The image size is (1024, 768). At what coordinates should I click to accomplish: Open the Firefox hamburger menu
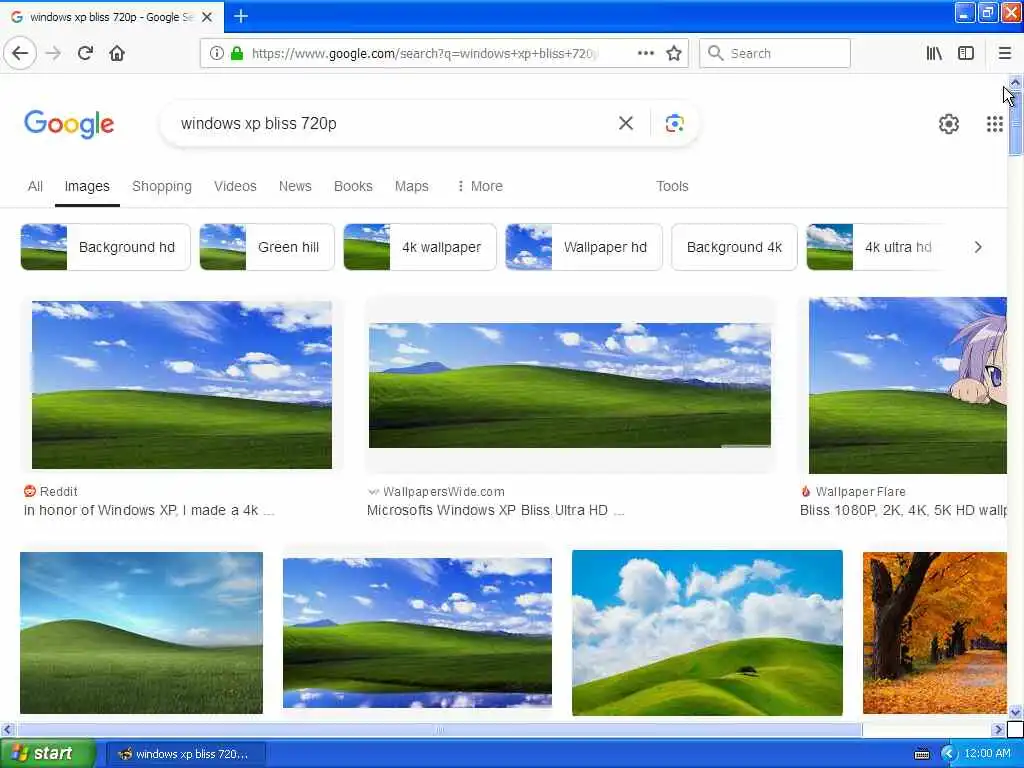tap(1004, 53)
